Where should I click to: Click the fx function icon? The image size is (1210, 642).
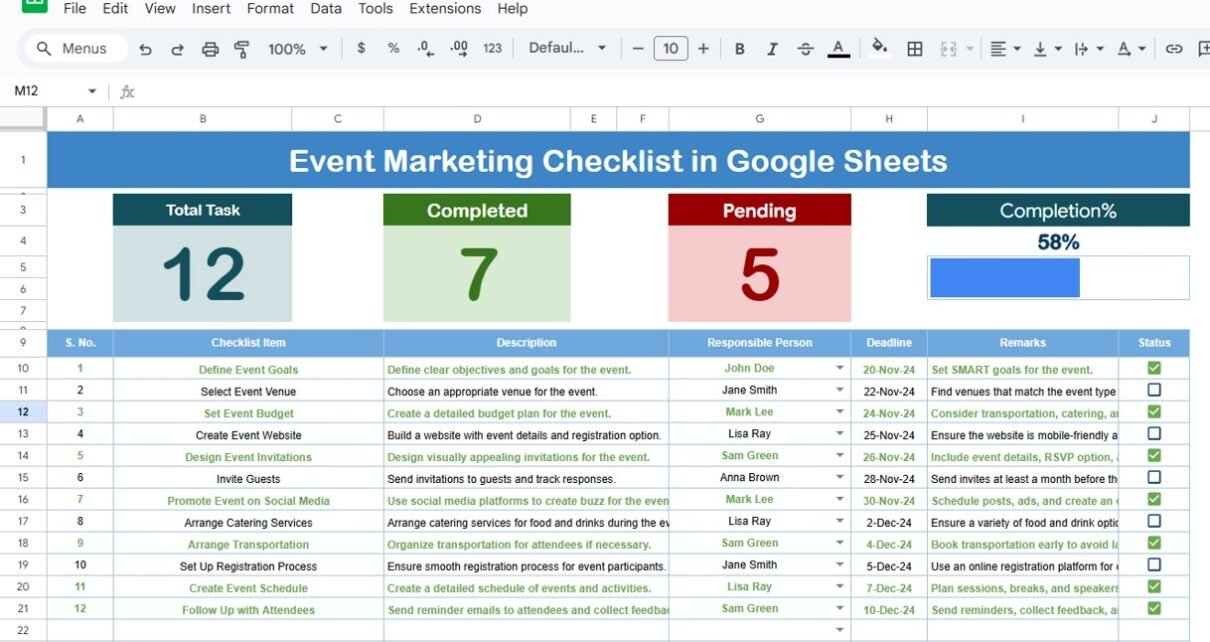pos(127,91)
